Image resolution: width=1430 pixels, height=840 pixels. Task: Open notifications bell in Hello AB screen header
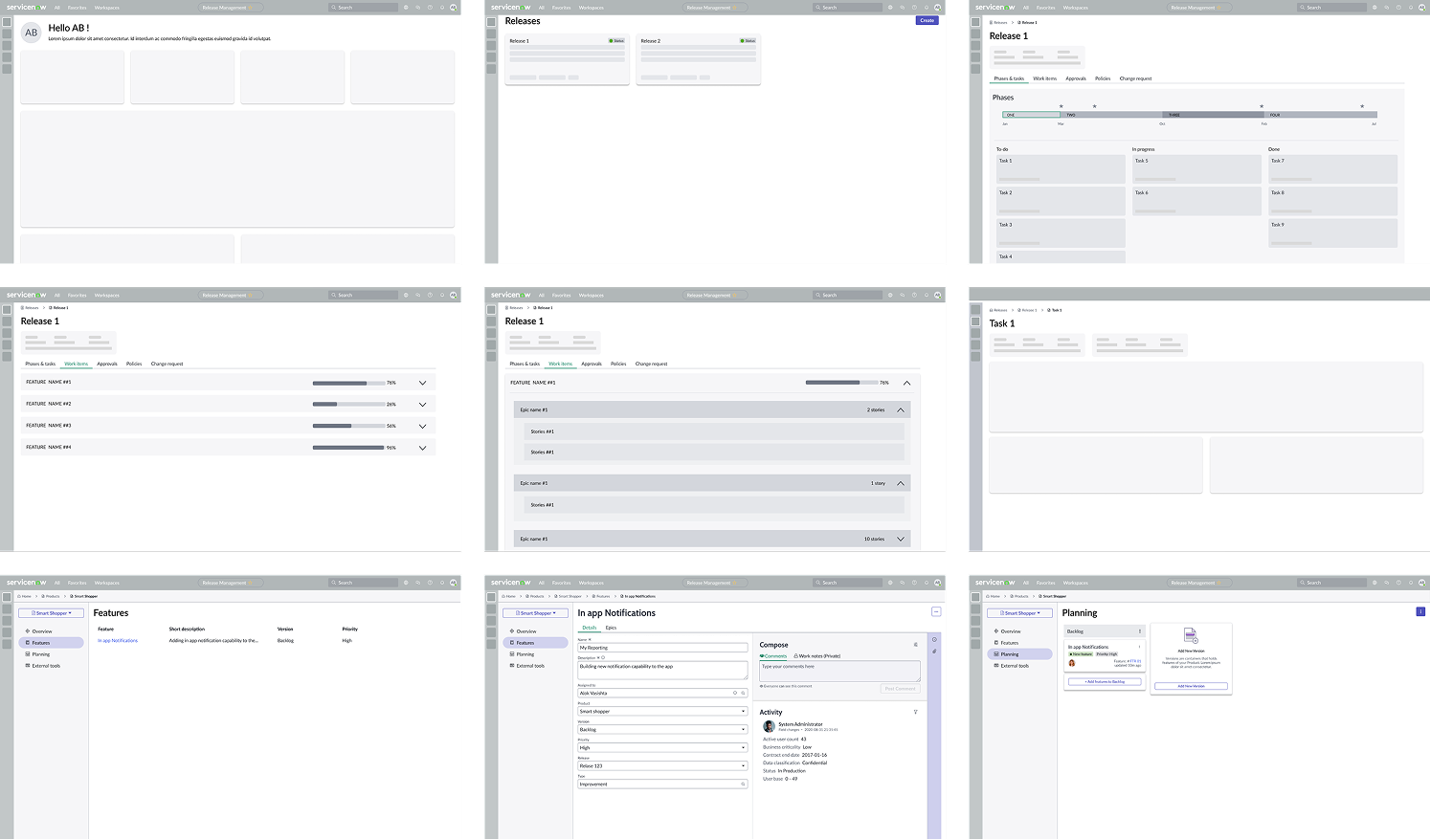click(x=442, y=8)
